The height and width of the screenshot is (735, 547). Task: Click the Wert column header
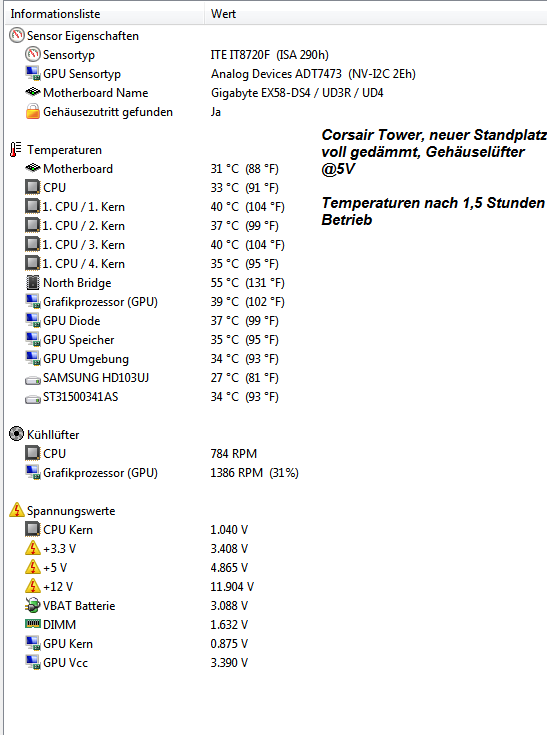pyautogui.click(x=376, y=14)
